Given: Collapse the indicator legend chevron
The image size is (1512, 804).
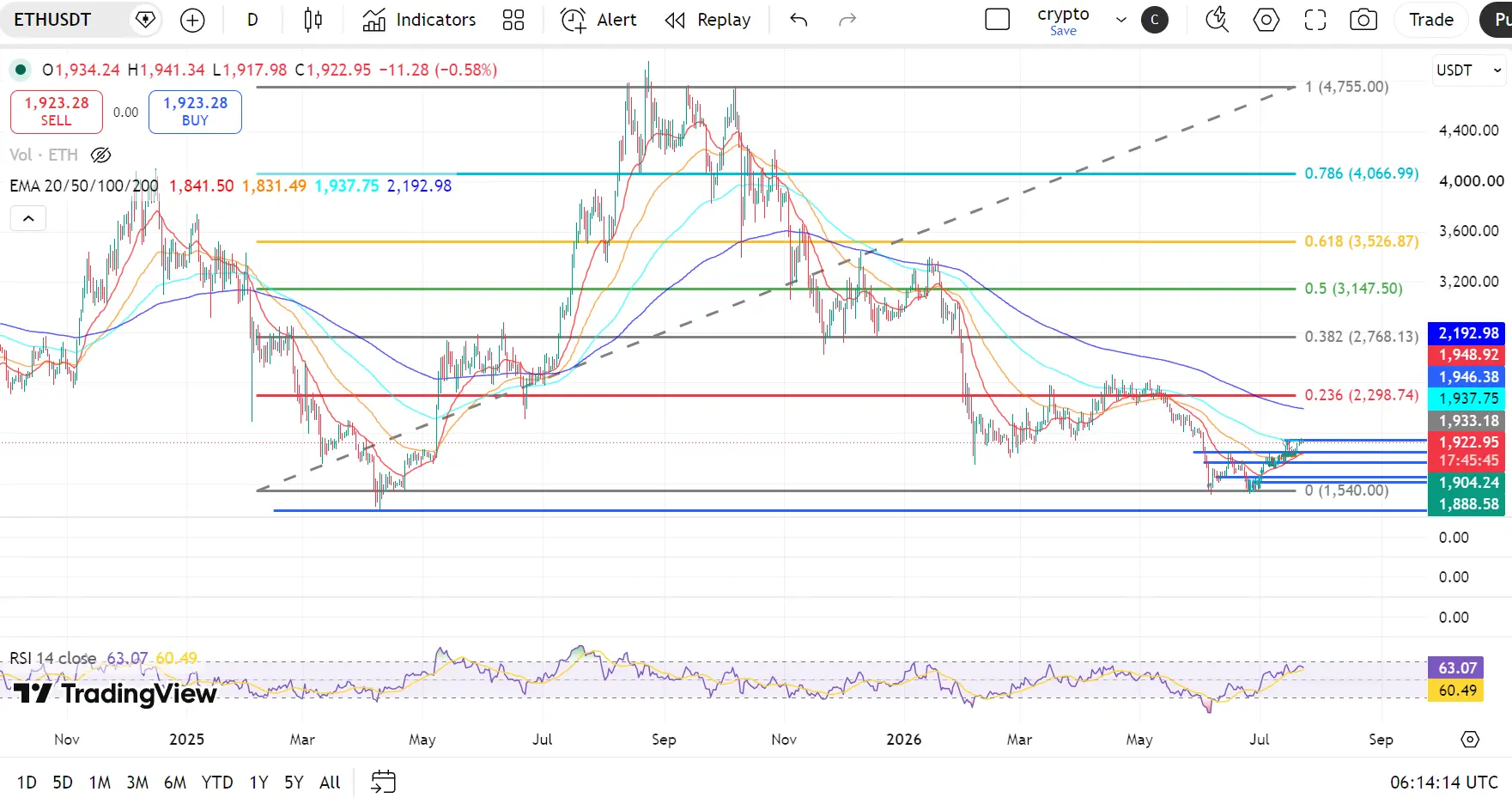Looking at the screenshot, I should pyautogui.click(x=28, y=218).
